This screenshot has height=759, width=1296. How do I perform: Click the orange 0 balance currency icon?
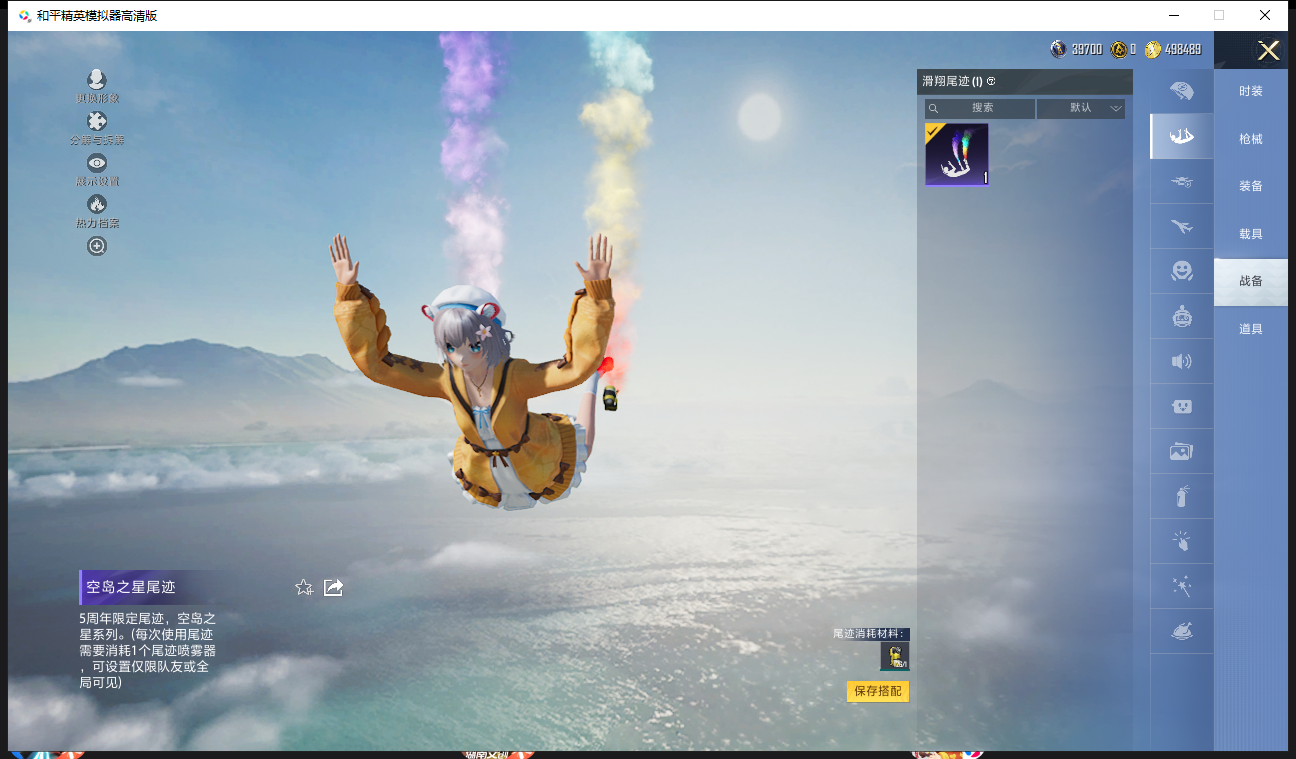coord(1119,49)
